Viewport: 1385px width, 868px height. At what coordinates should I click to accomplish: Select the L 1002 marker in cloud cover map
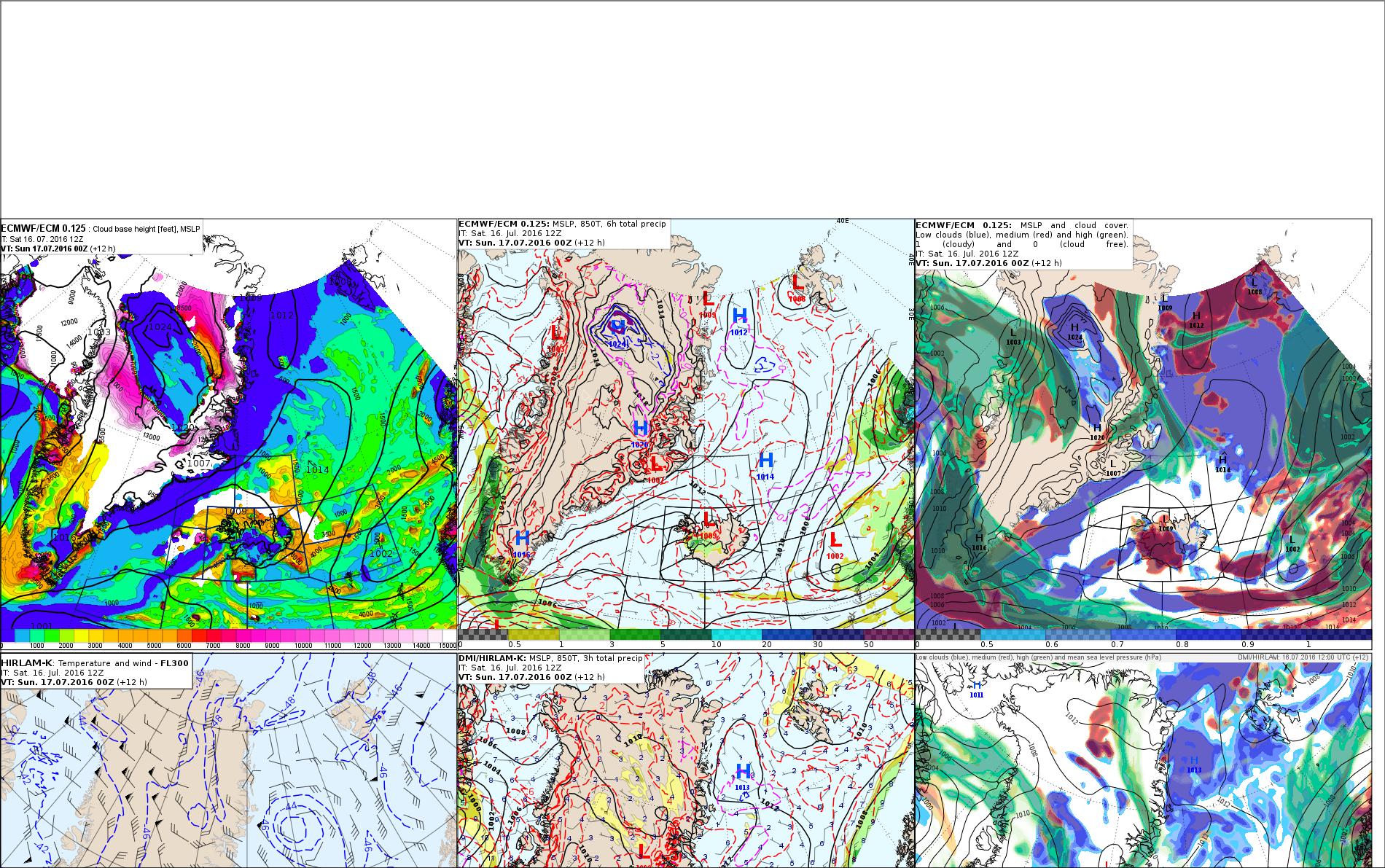click(x=1292, y=544)
